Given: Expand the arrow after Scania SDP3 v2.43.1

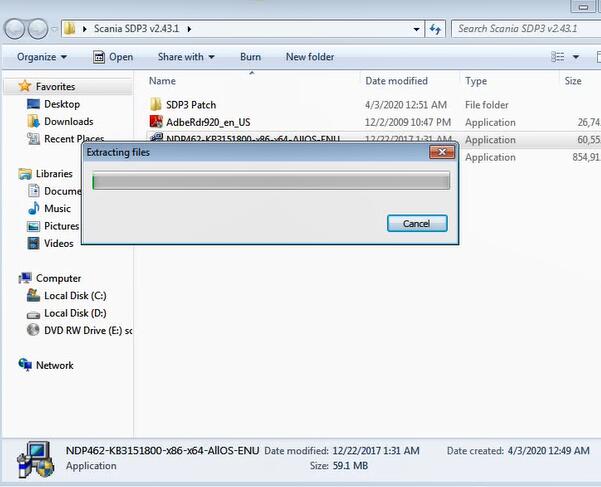Looking at the screenshot, I should [189, 29].
